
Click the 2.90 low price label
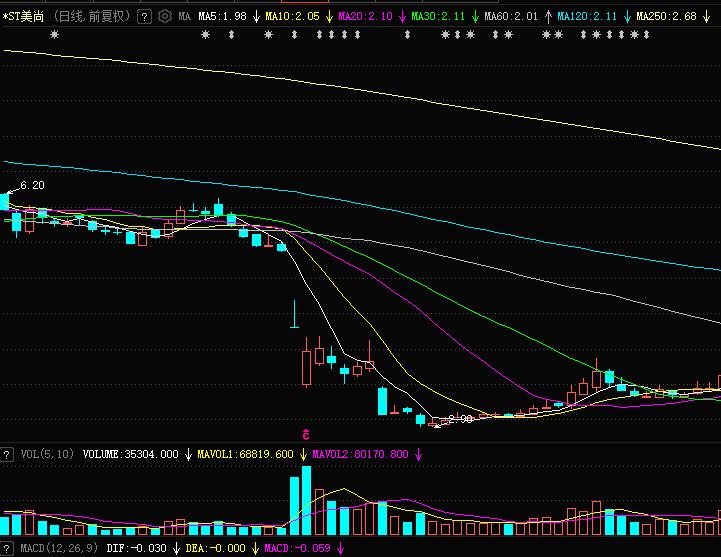point(460,419)
